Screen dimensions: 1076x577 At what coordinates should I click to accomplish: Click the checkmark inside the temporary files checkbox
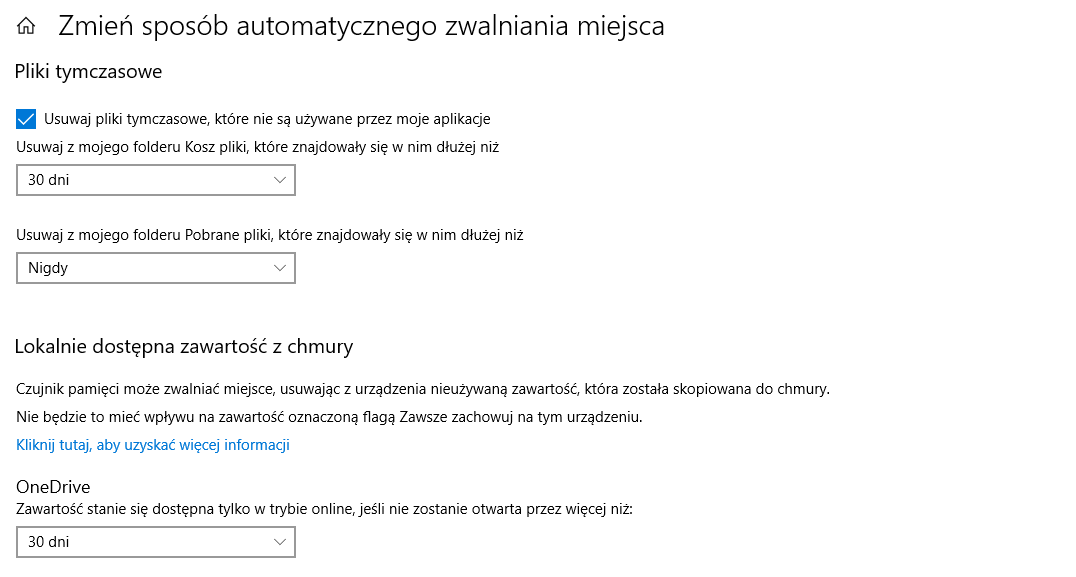[x=23, y=118]
